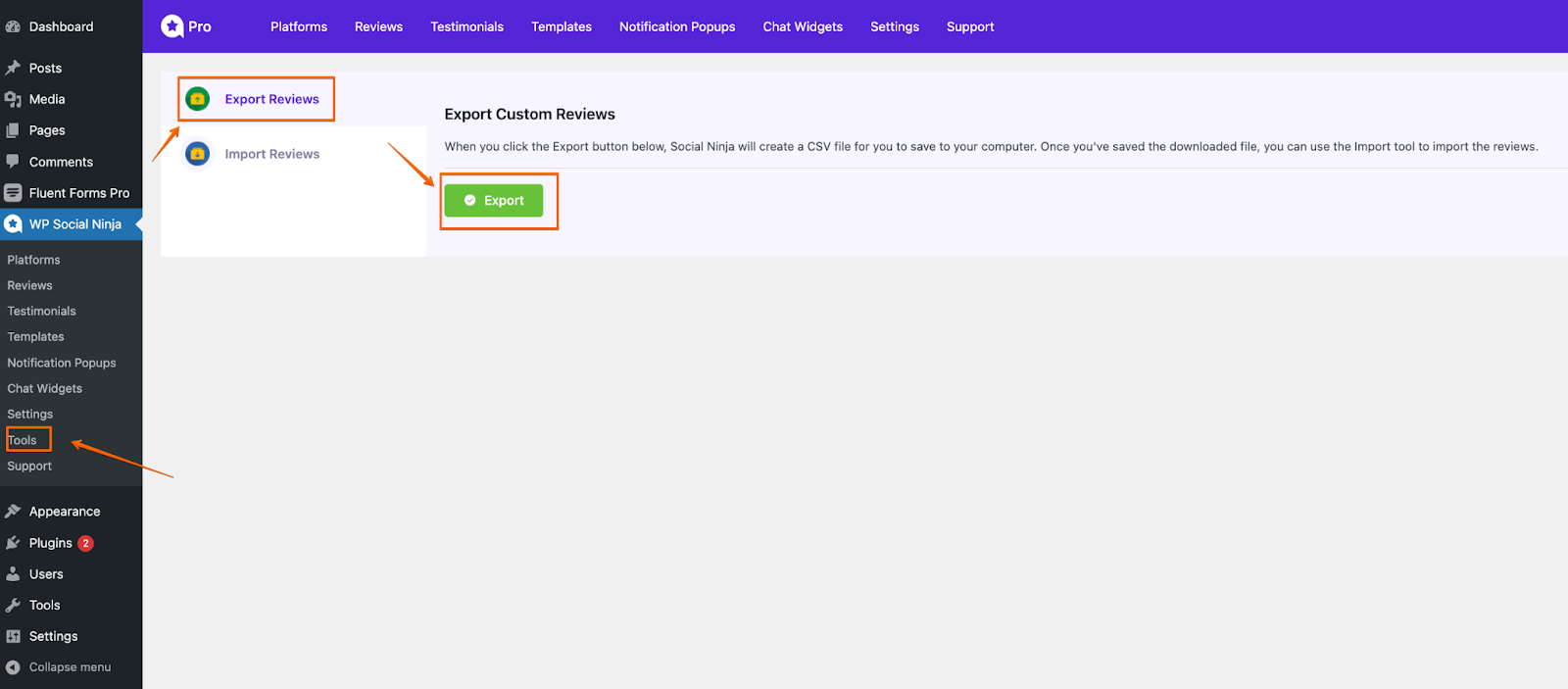Open Chat Widgets in top navigation
The width and height of the screenshot is (1568, 689).
click(x=803, y=26)
